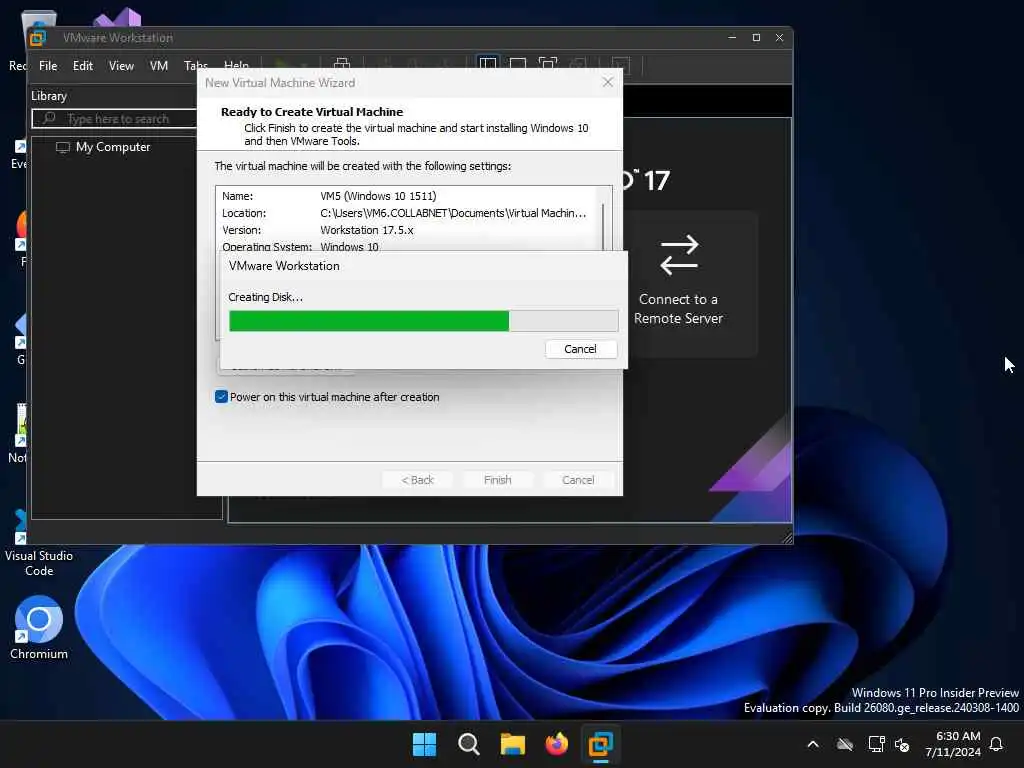Select the single window view toolbar icon
This screenshot has height=768, width=1024.
click(518, 64)
